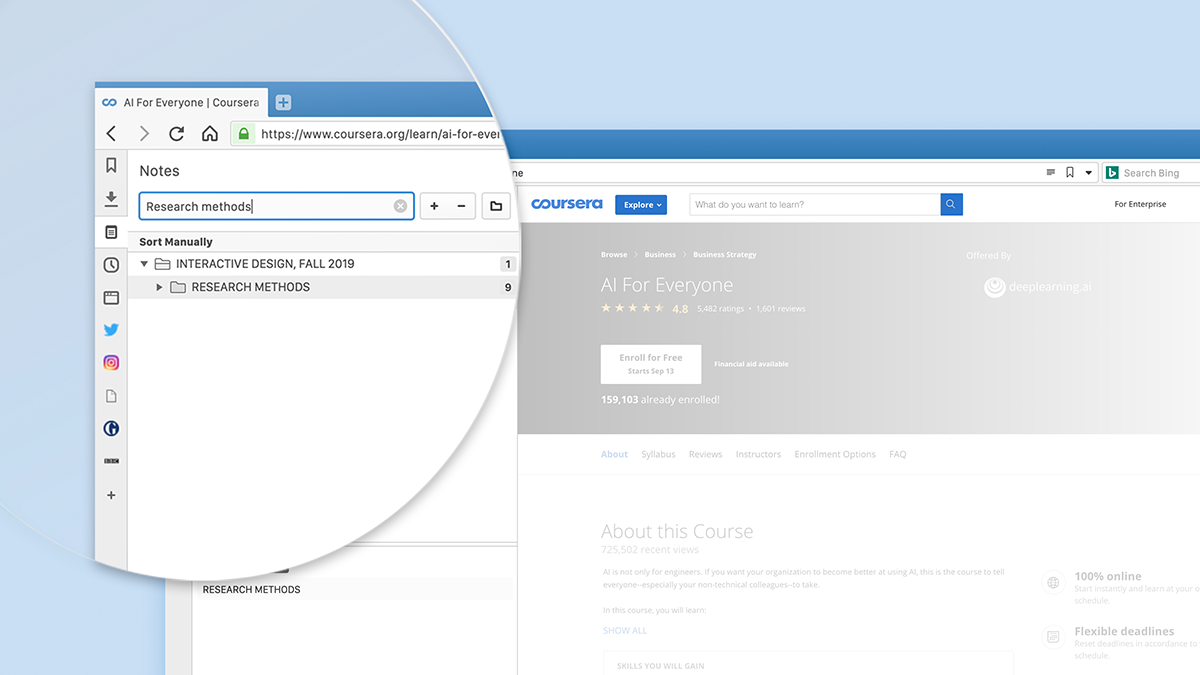Open a new tab with the plus icon
Screen dimensions: 1200x675
point(283,102)
